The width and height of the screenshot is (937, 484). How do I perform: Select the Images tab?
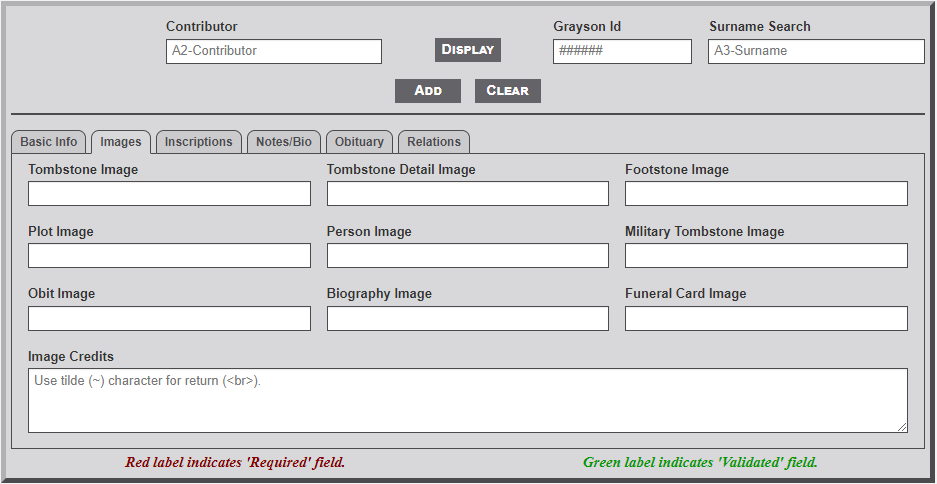click(x=121, y=142)
